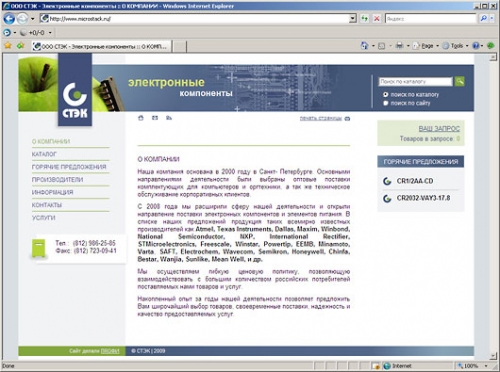Click the browser Home toolbar icon
This screenshot has width=500, height=372.
pyautogui.click(x=365, y=46)
